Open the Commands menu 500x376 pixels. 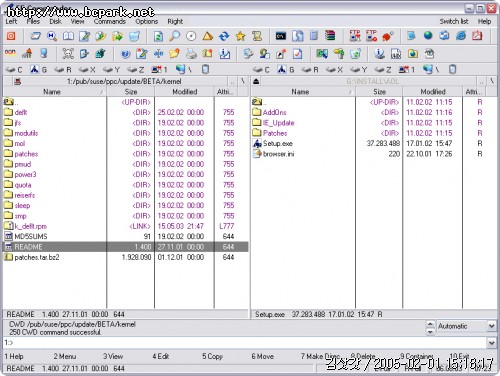(x=110, y=21)
